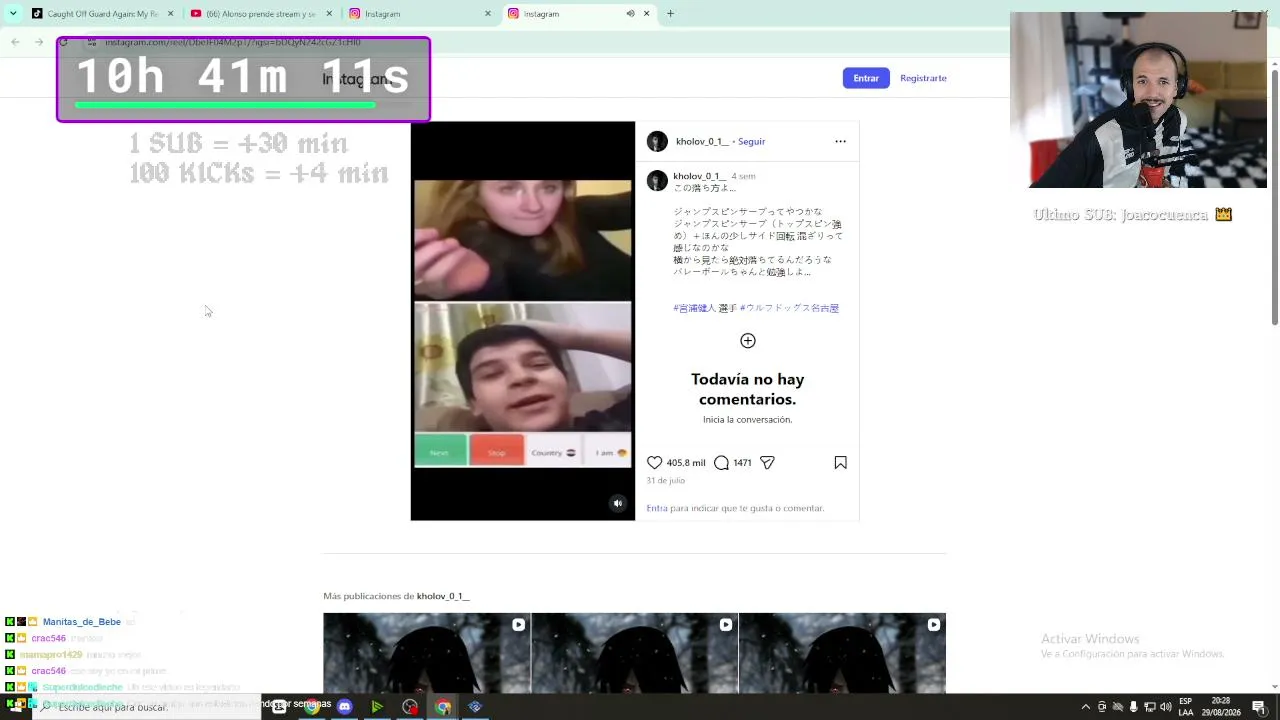Image resolution: width=1280 pixels, height=720 pixels.
Task: Open Discord from the taskbar
Action: coord(345,707)
